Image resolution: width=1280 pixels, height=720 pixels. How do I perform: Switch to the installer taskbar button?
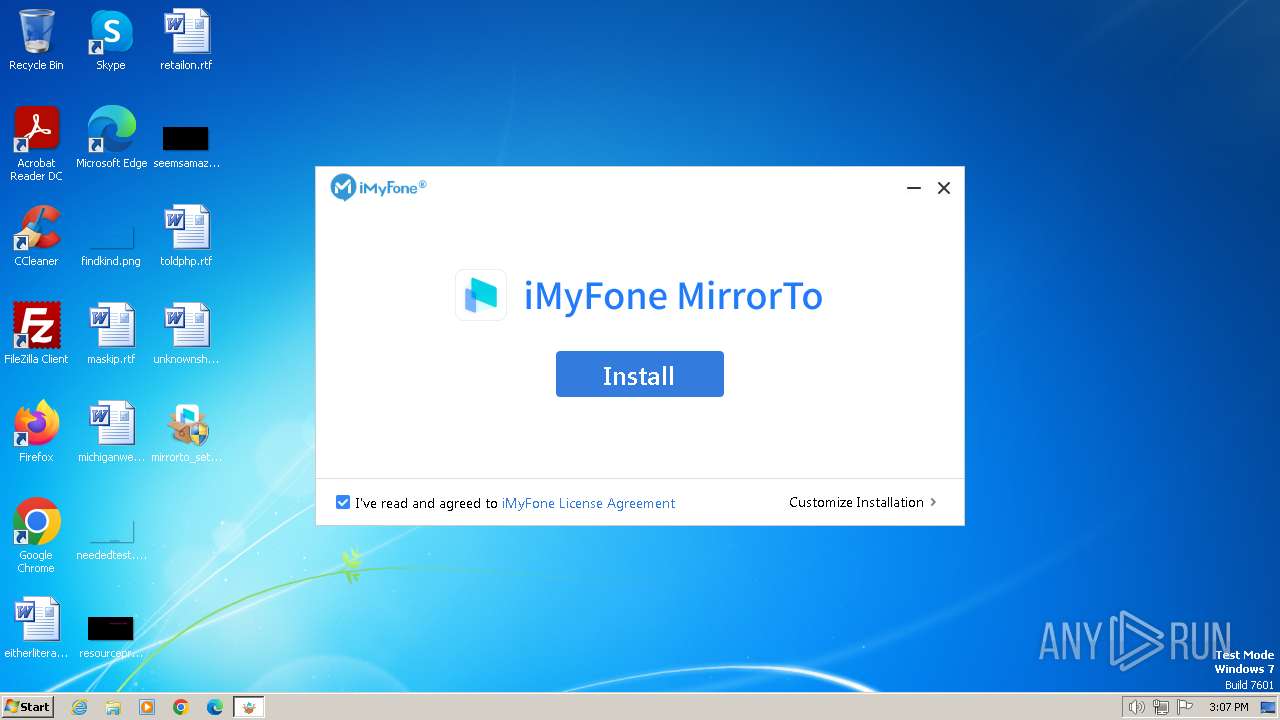tap(249, 707)
